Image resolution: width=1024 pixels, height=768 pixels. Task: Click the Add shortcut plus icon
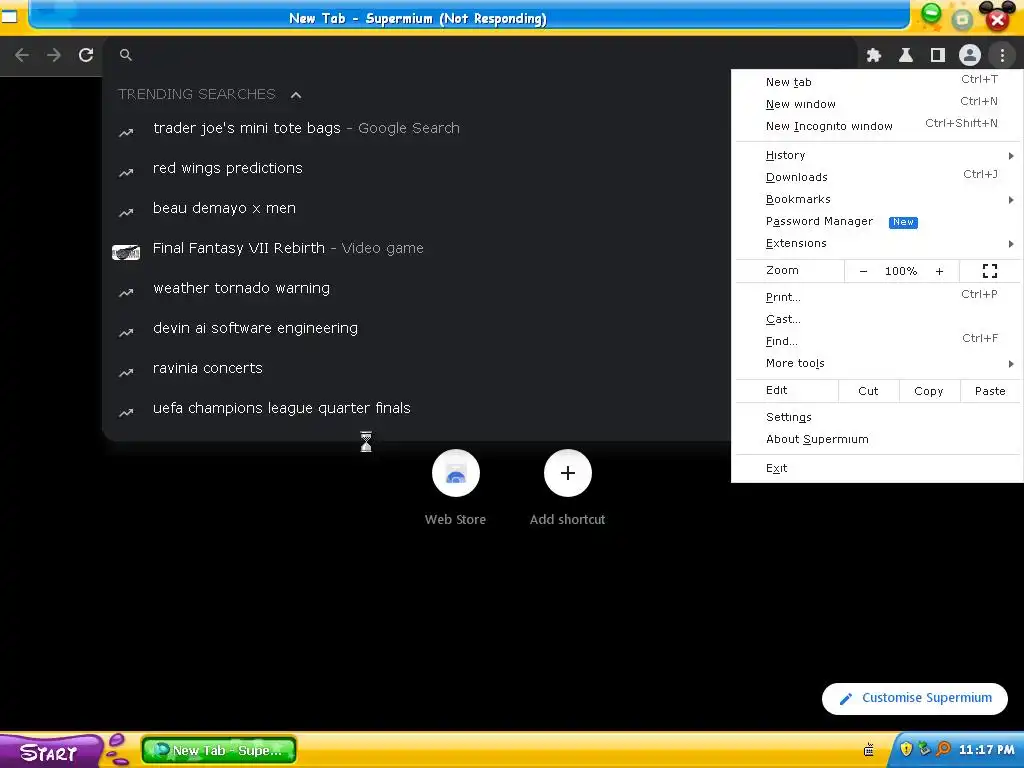(568, 473)
